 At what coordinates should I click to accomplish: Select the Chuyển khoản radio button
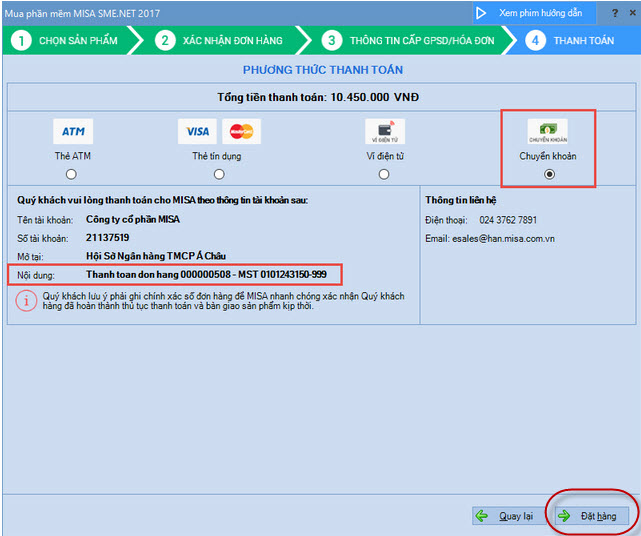pos(548,174)
